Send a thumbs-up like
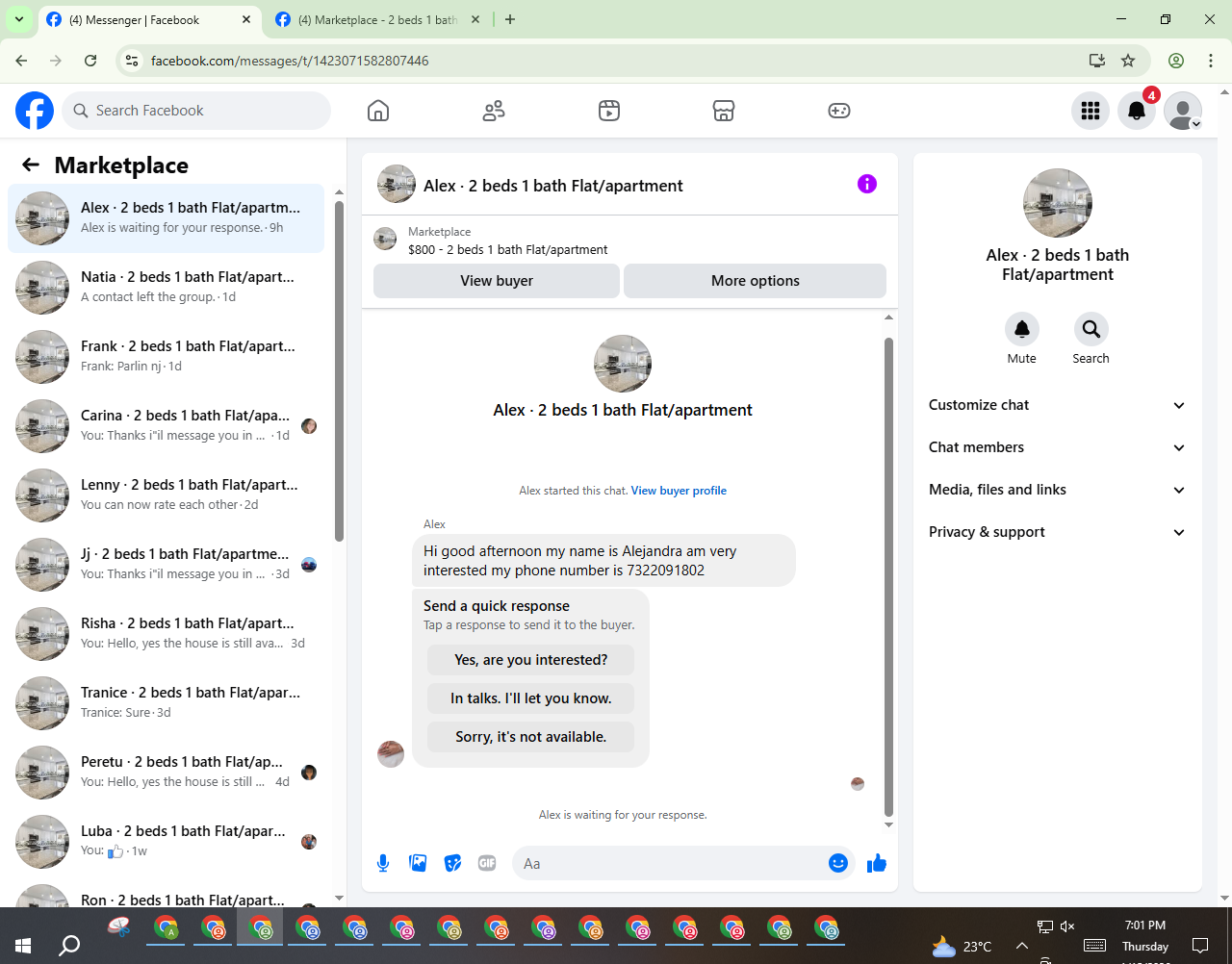Viewport: 1232px width, 964px height. click(876, 863)
